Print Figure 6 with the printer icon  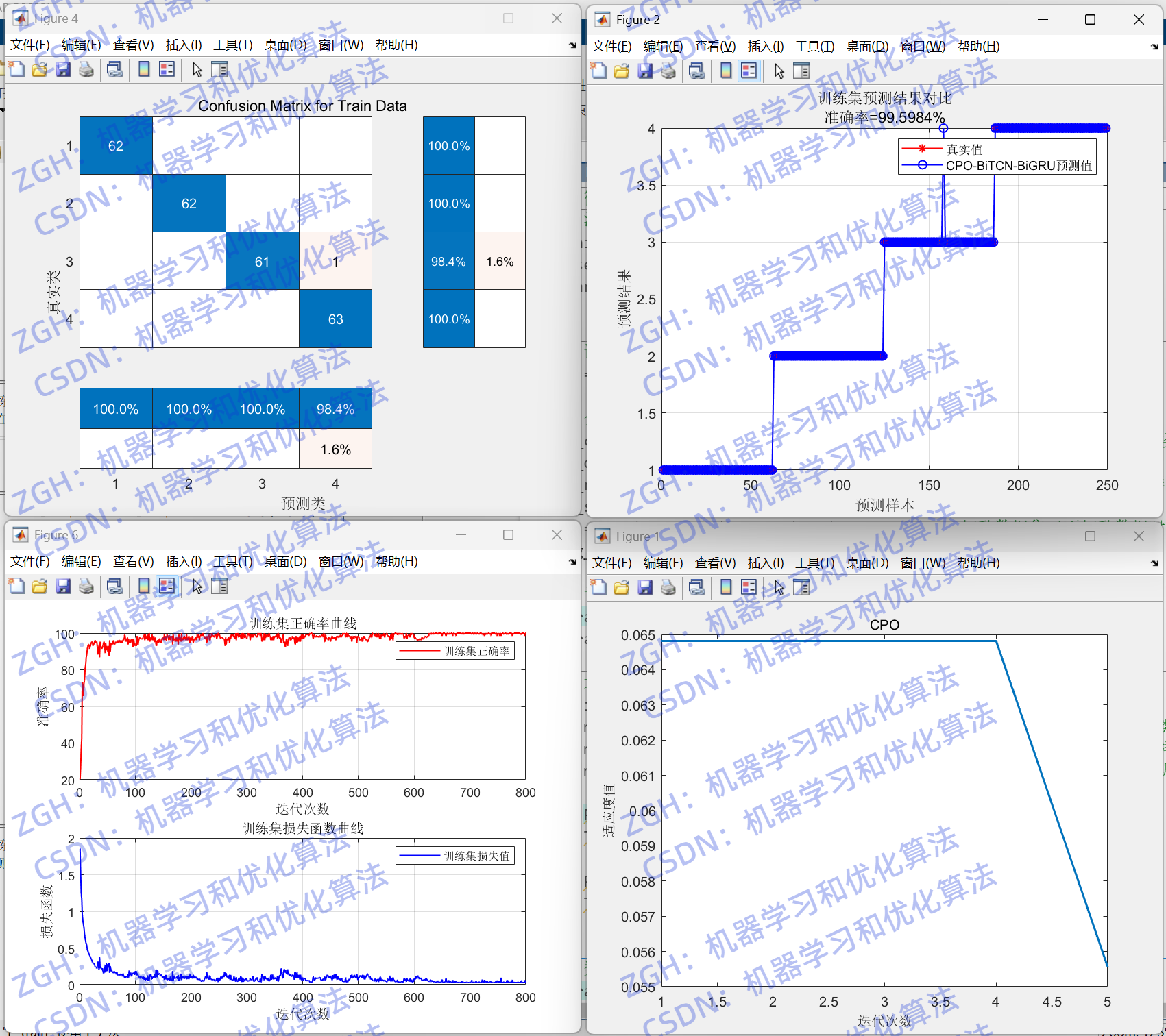[86, 586]
